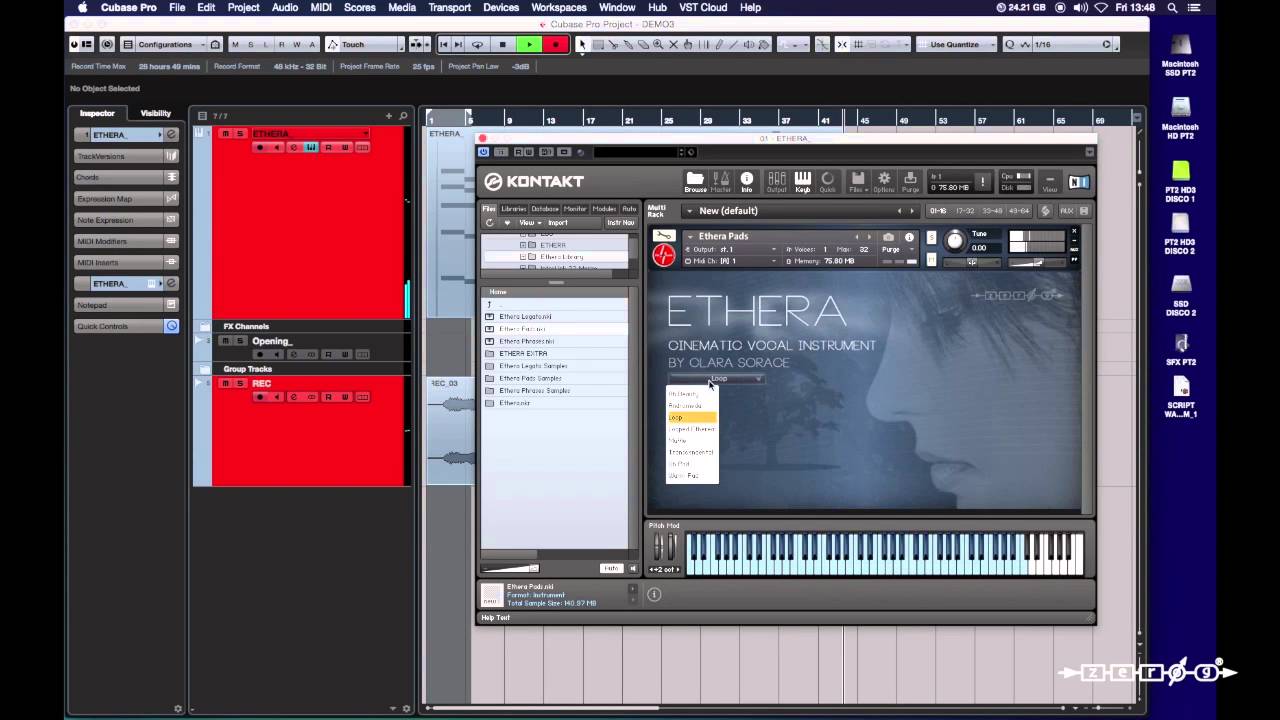The width and height of the screenshot is (1280, 720).
Task: Select the Cubase Zoom magnifier tool
Action: [658, 44]
